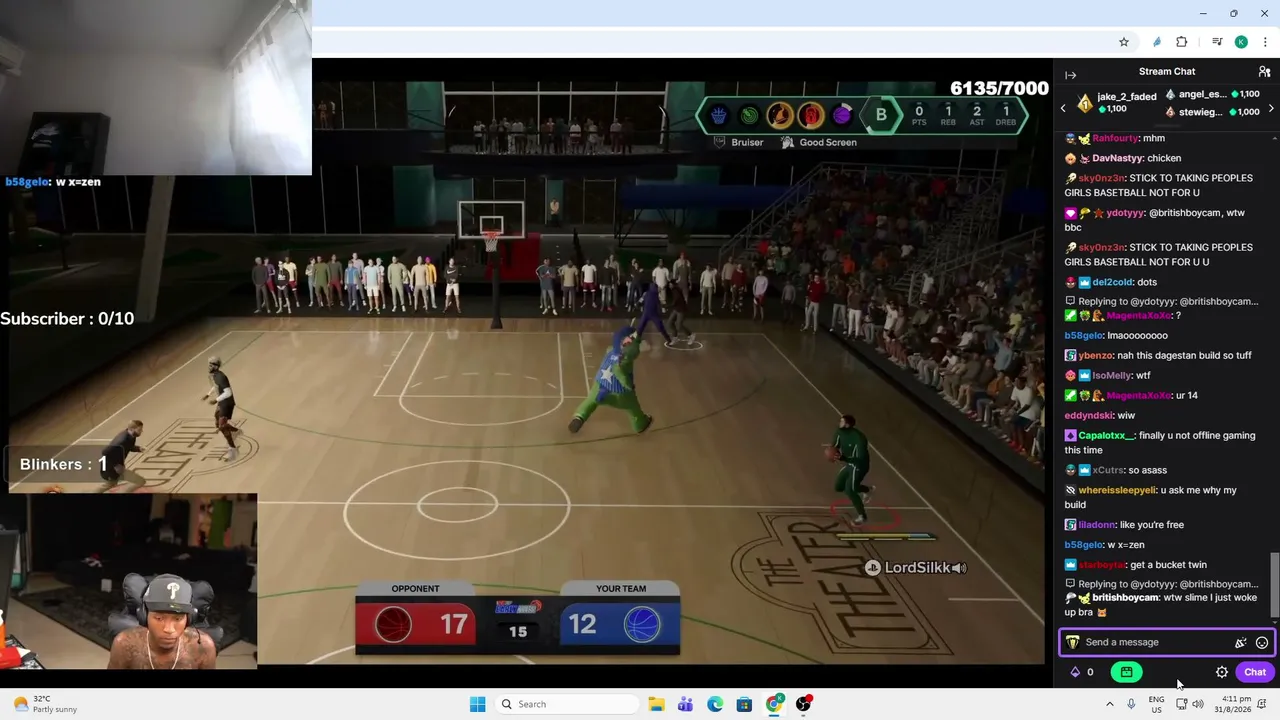The image size is (1280, 720).
Task: Open ybenzo's chat username
Action: tap(1096, 355)
